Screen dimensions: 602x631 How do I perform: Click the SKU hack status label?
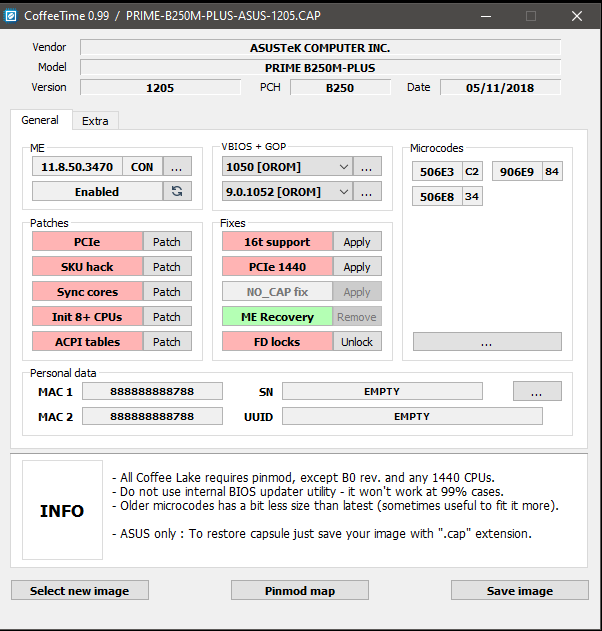87,266
